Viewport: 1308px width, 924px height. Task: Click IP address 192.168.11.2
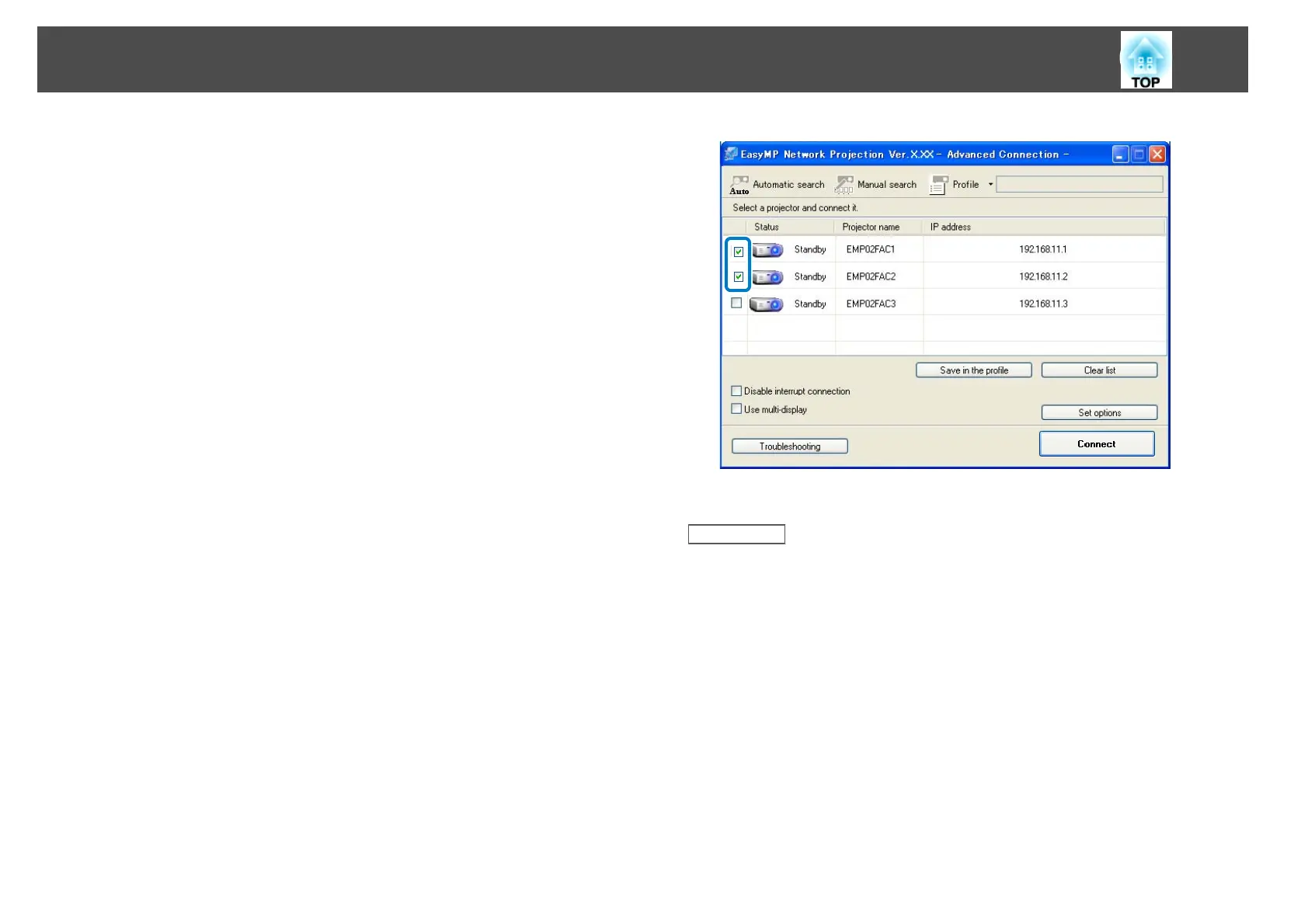pyautogui.click(x=1043, y=276)
